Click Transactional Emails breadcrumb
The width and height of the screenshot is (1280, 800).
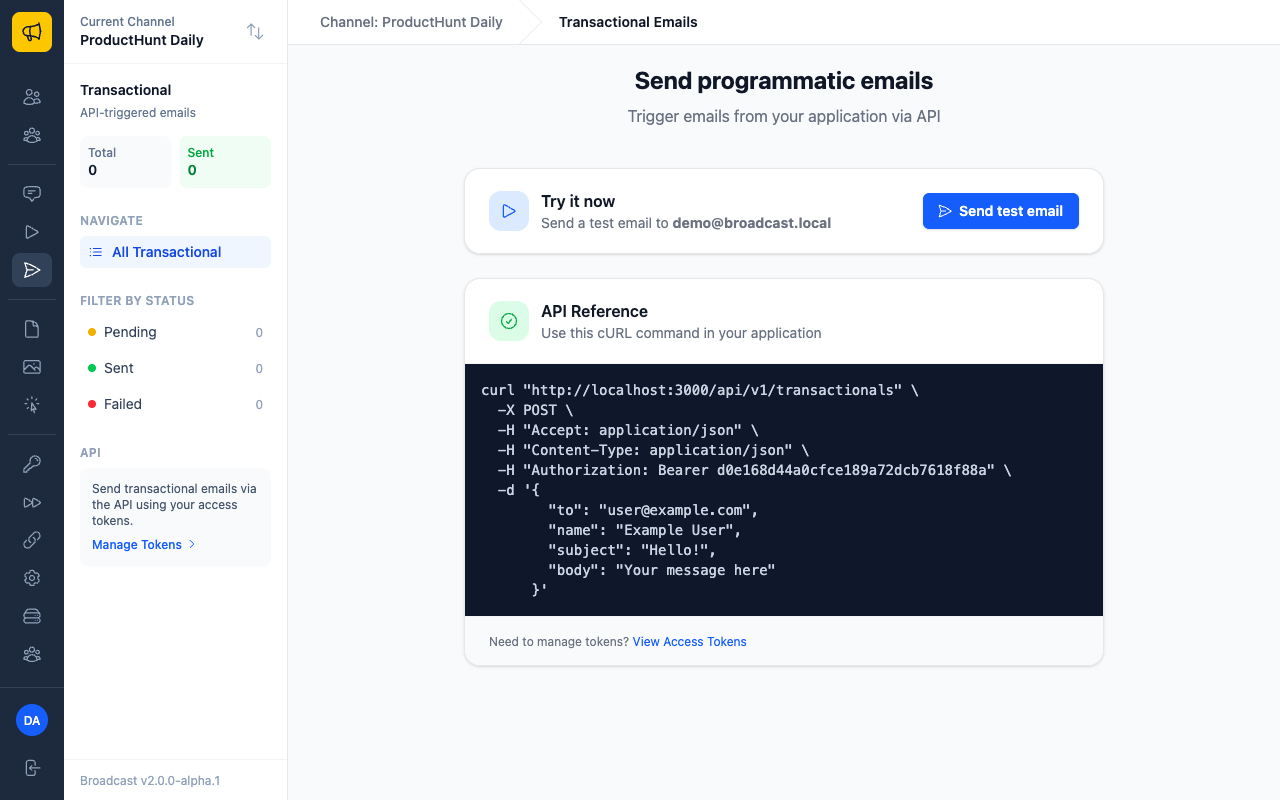coord(628,22)
